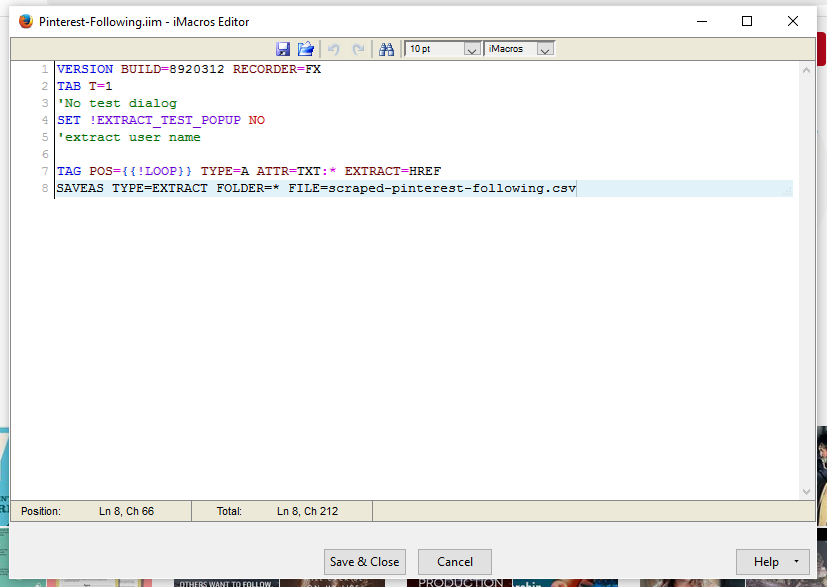Image resolution: width=827 pixels, height=587 pixels.
Task: Click the SET !EXTRACT_TEST_POPUP NO line
Action: tap(161, 120)
